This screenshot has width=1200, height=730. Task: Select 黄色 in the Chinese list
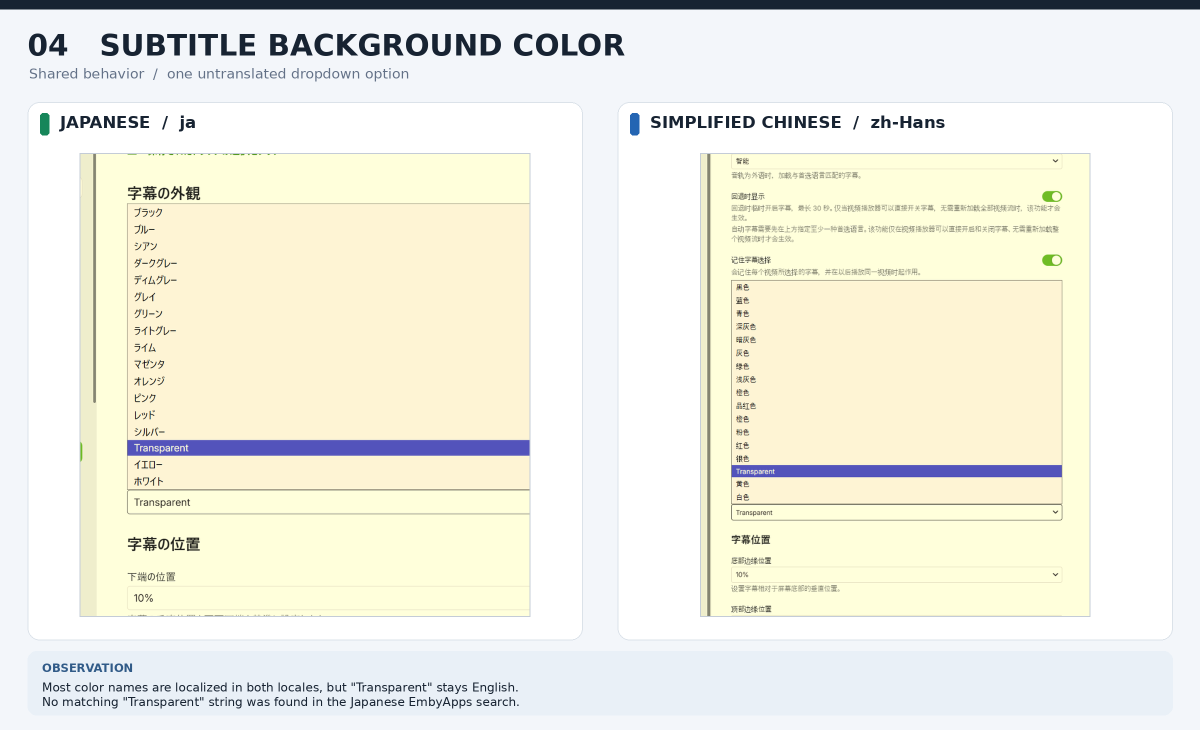pos(896,484)
